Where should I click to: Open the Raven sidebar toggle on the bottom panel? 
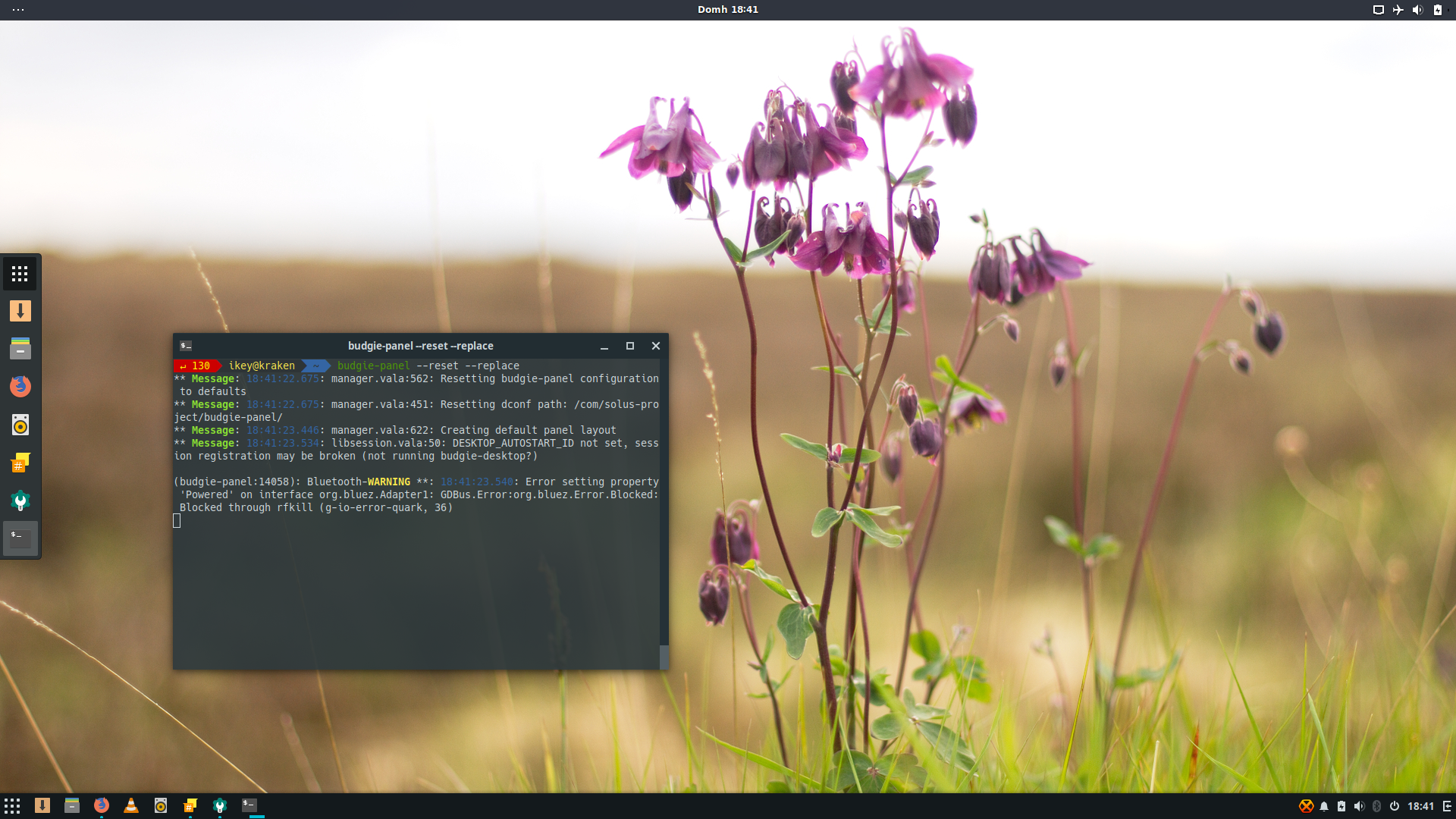1447,806
